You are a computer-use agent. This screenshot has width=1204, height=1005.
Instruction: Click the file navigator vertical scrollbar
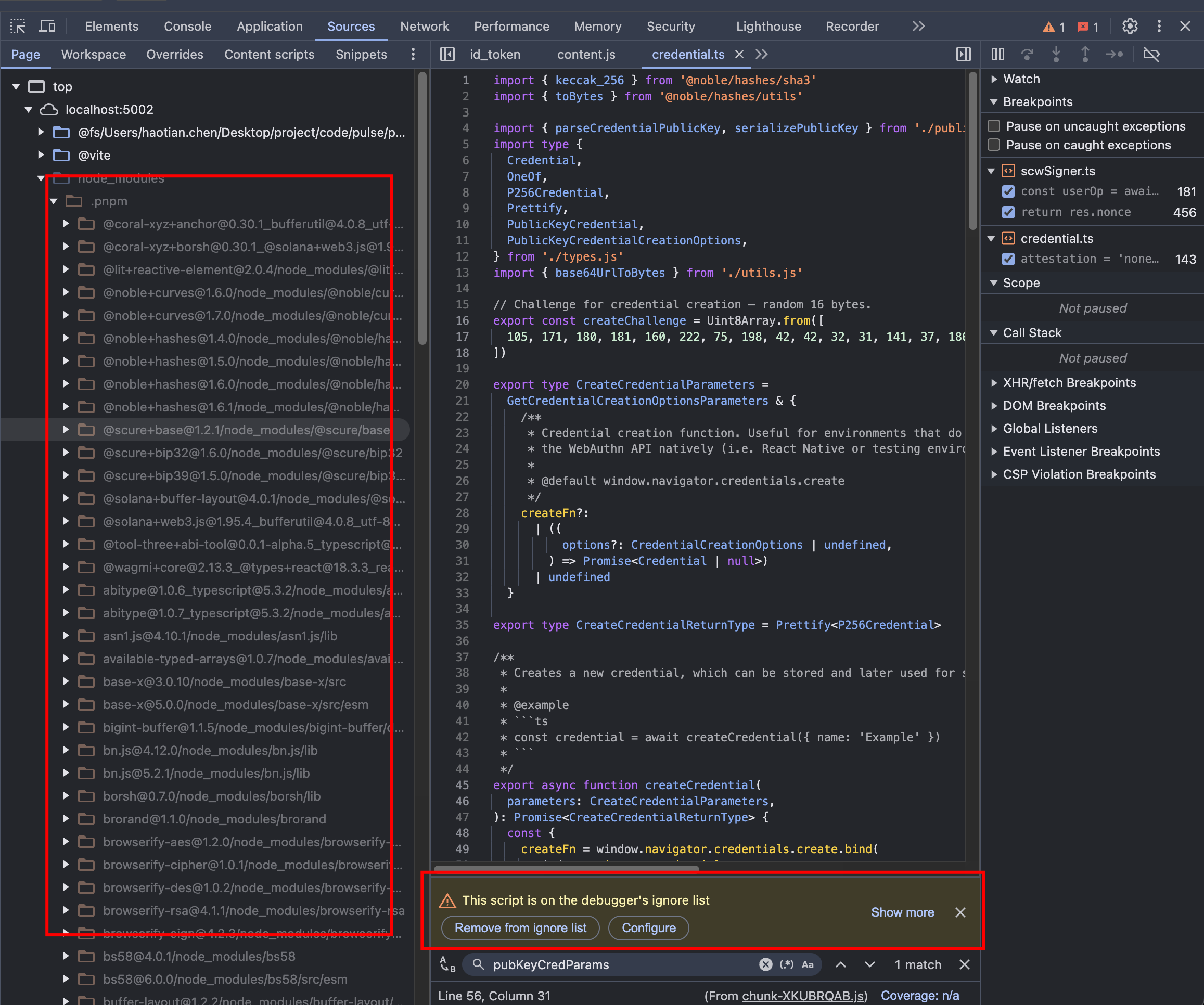point(422,208)
